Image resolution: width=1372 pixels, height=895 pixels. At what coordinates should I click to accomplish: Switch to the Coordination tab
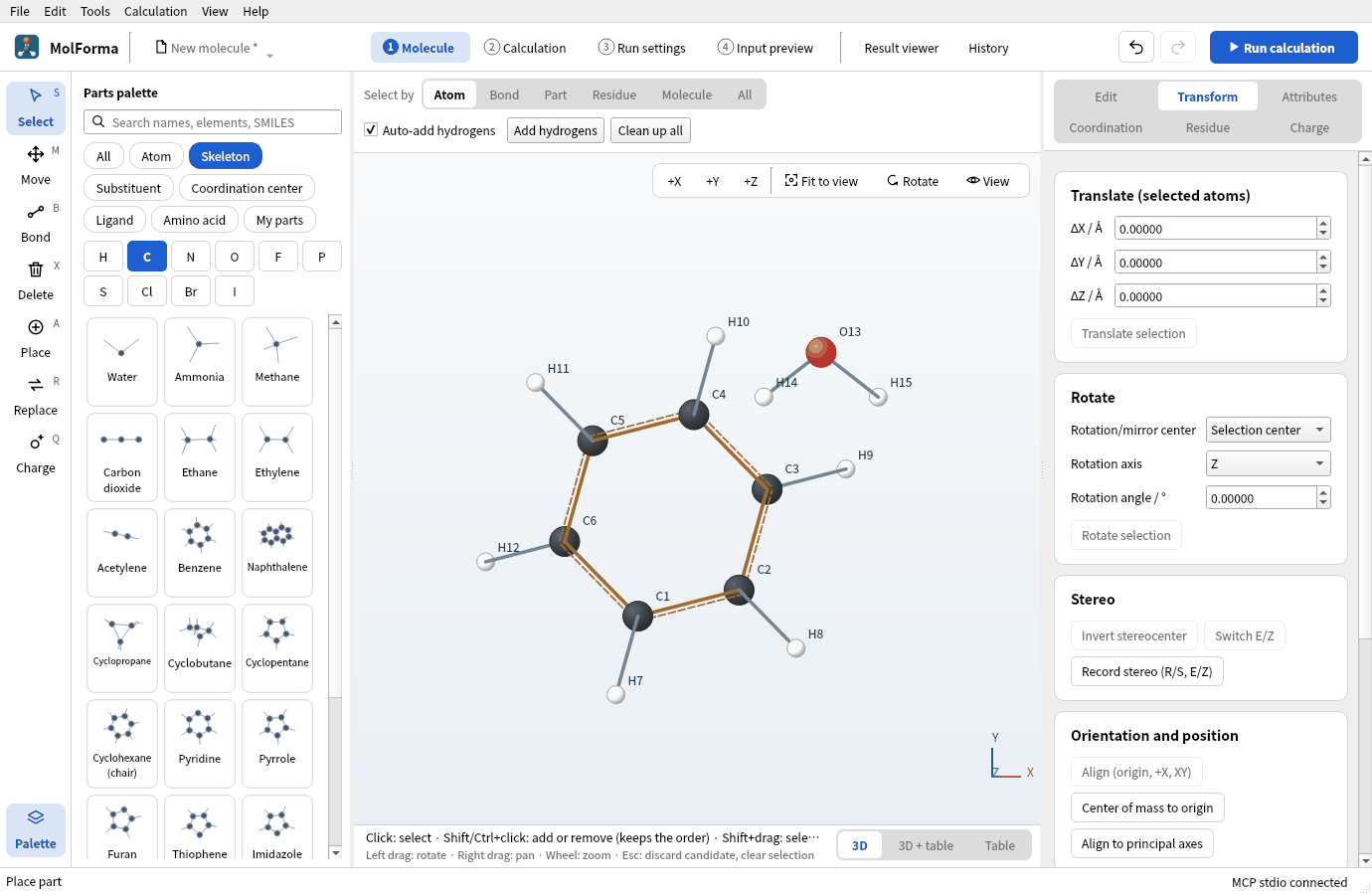pos(1106,127)
